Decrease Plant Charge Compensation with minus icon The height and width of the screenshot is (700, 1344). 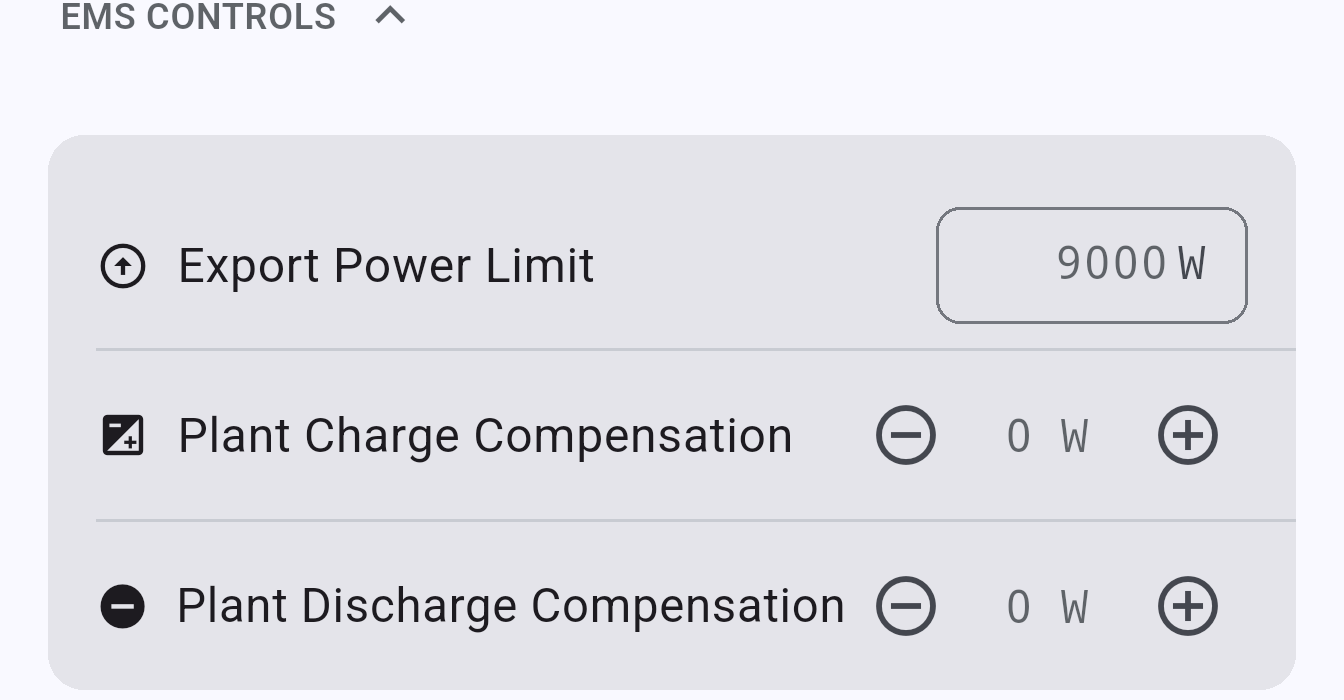point(906,436)
